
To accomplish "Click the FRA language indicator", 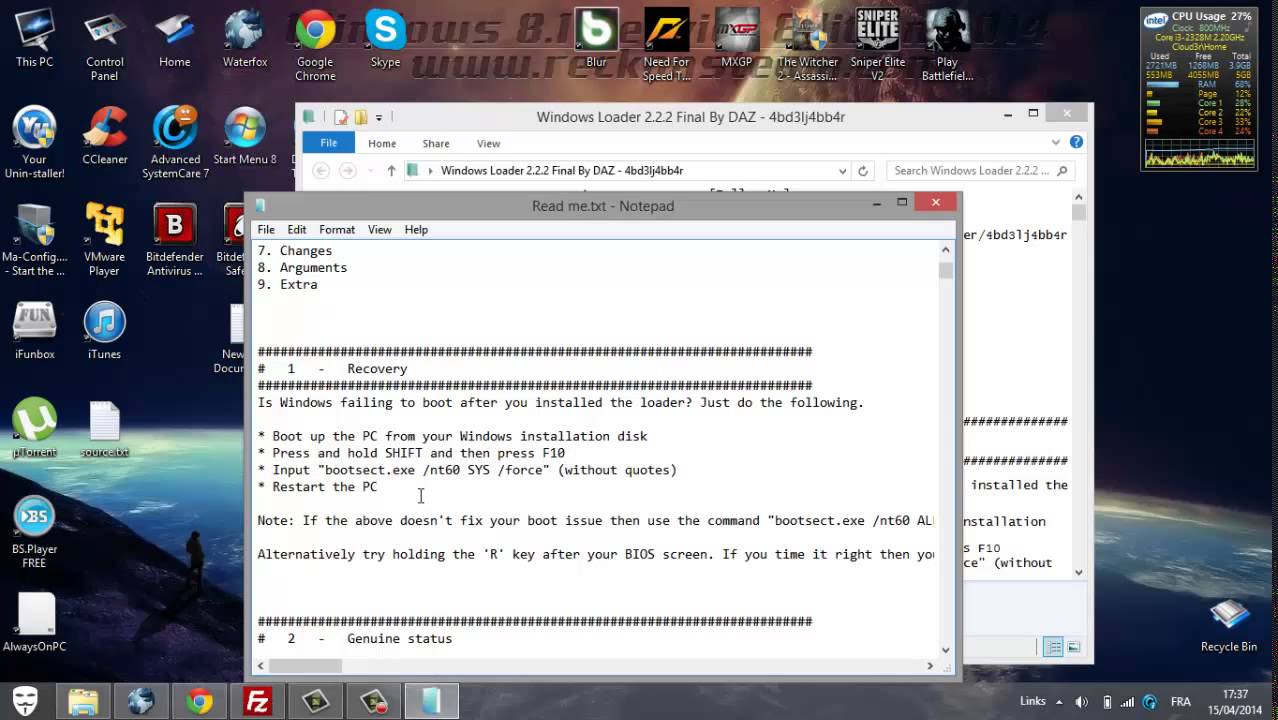I will [1180, 701].
